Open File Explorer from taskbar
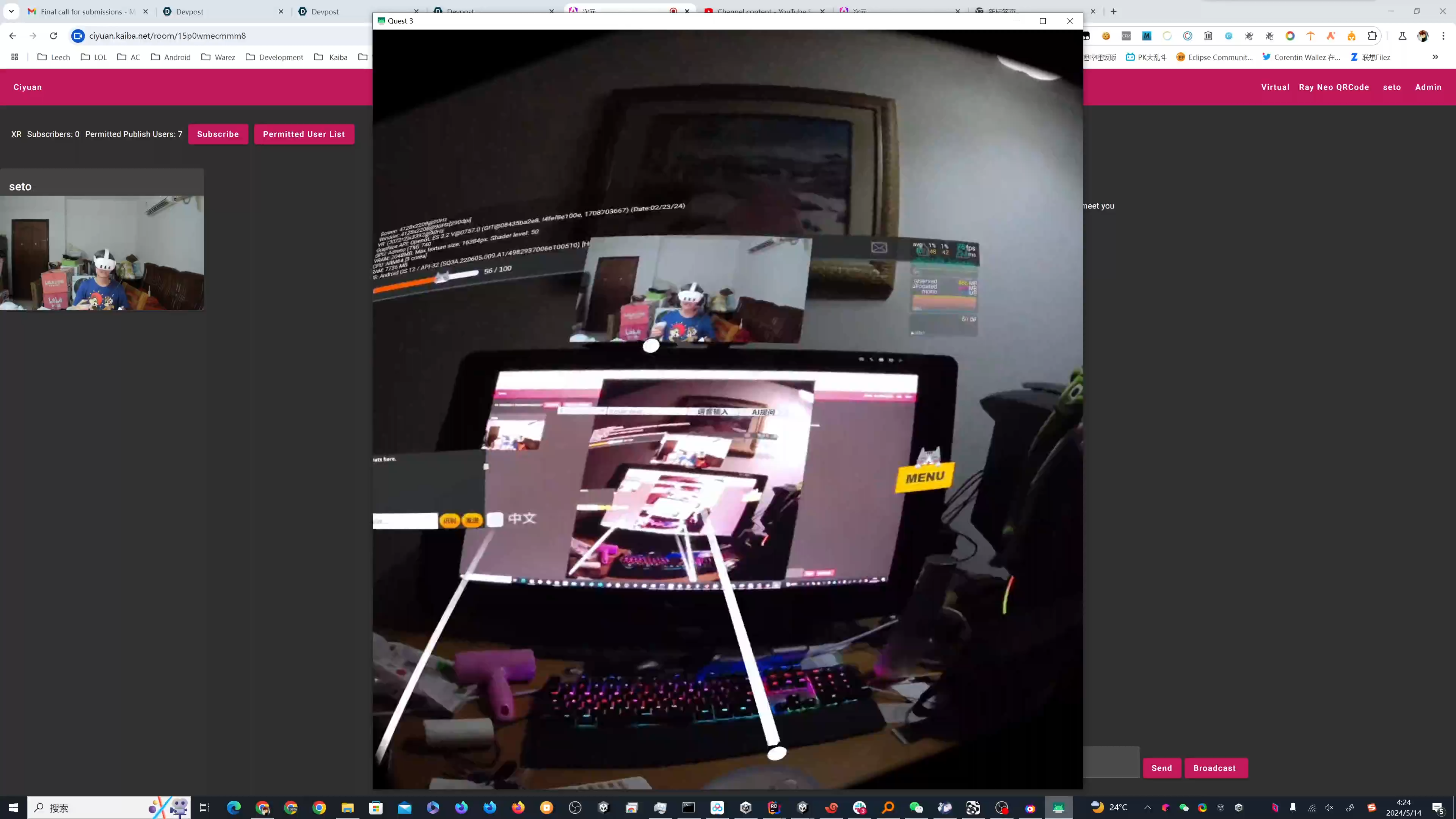The image size is (1456, 819). [347, 807]
